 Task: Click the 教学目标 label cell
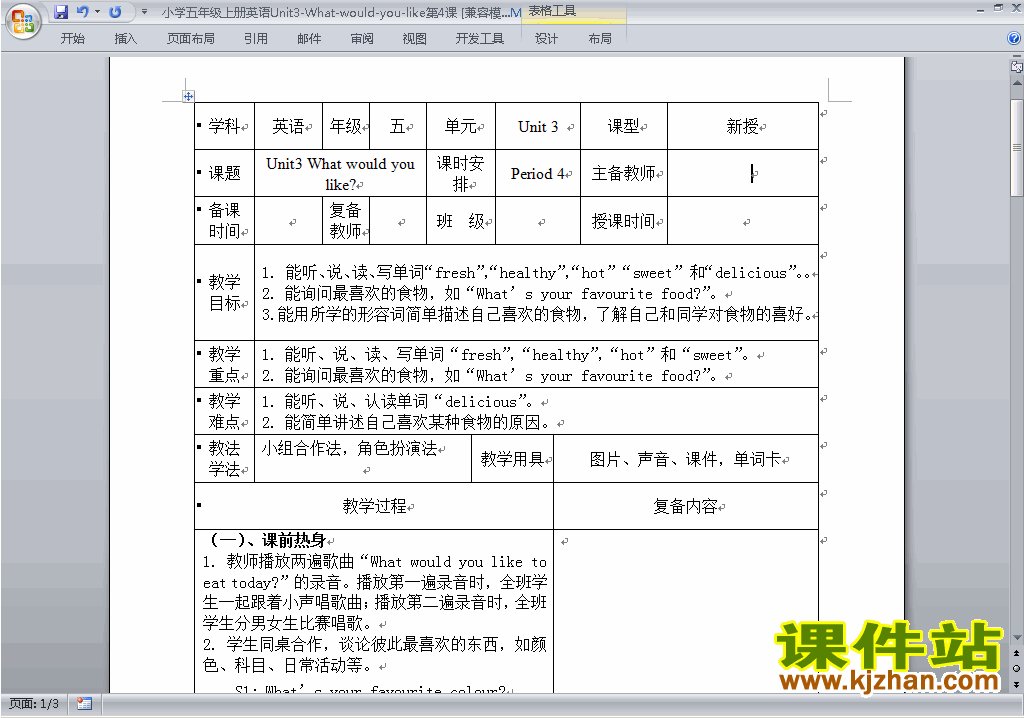[x=225, y=293]
